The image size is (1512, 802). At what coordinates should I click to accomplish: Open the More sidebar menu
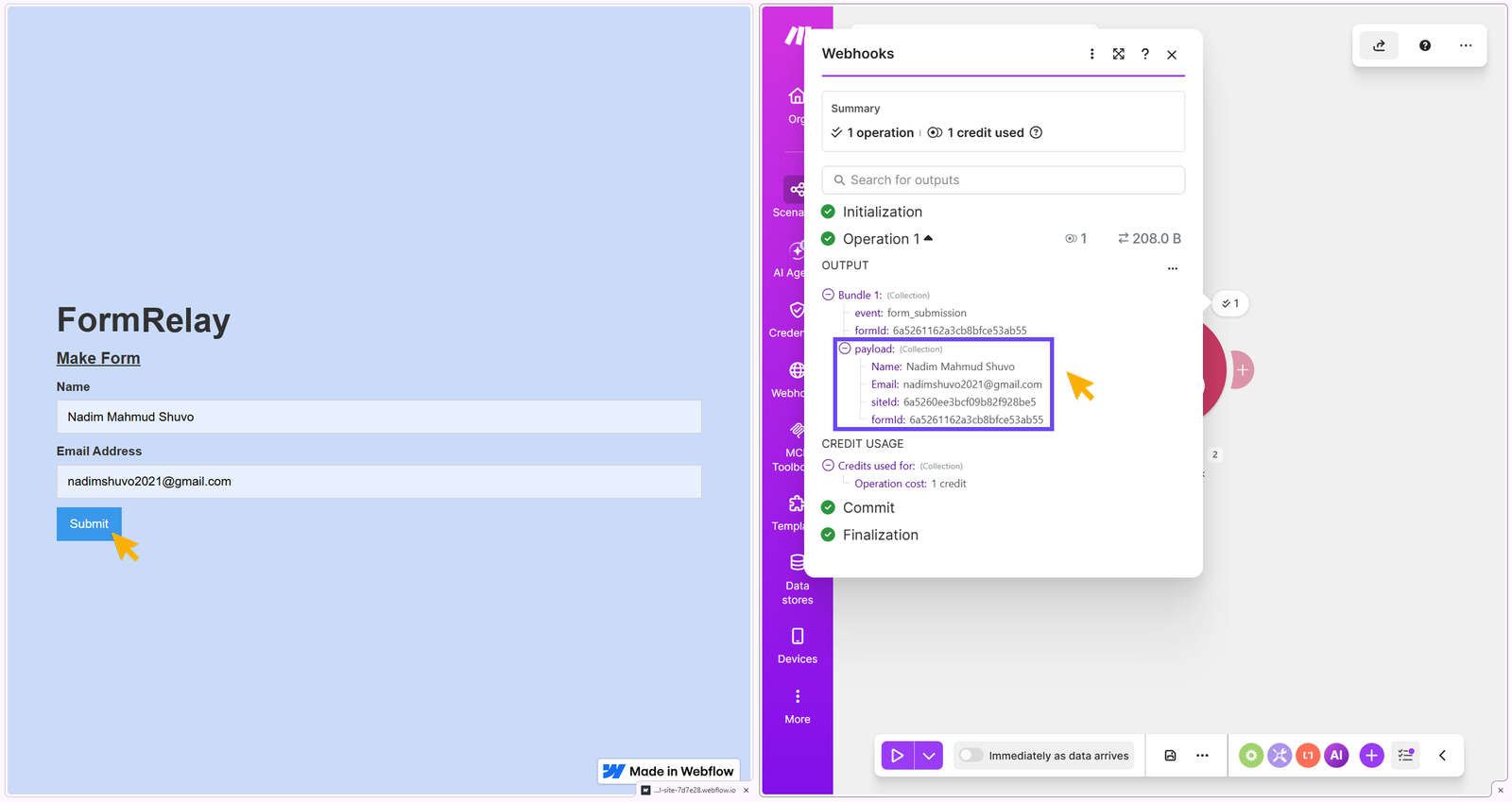[798, 706]
